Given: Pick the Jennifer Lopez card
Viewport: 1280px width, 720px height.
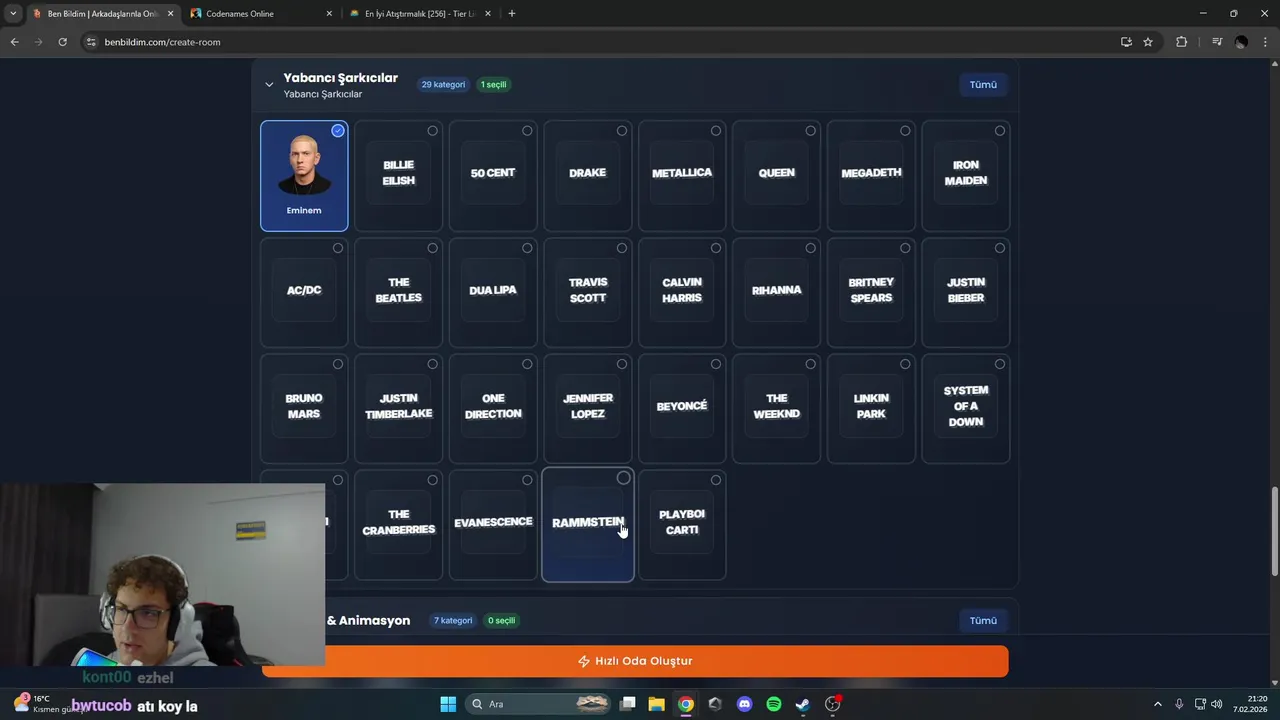Looking at the screenshot, I should [587, 408].
